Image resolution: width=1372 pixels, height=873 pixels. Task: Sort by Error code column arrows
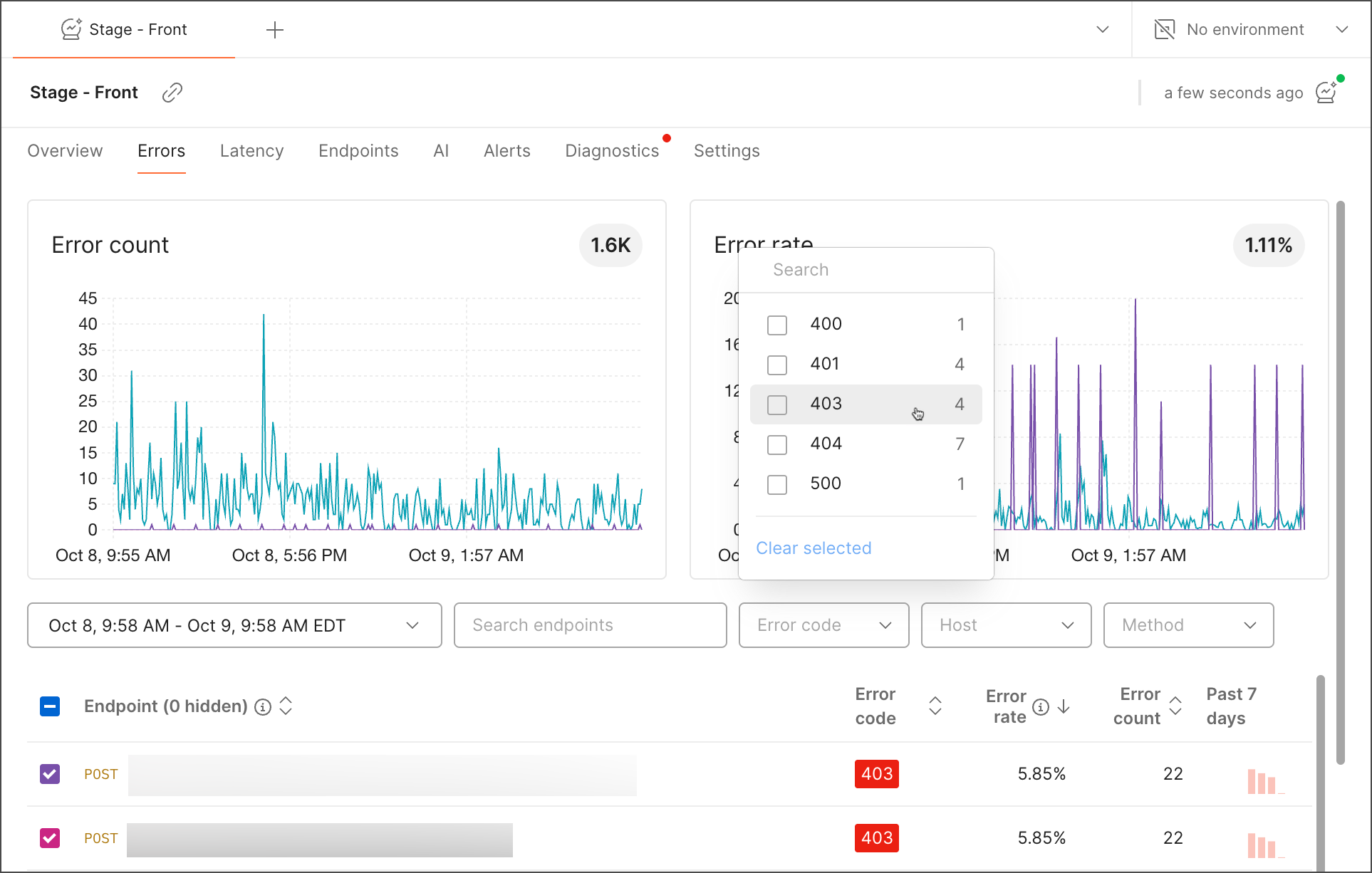(935, 706)
